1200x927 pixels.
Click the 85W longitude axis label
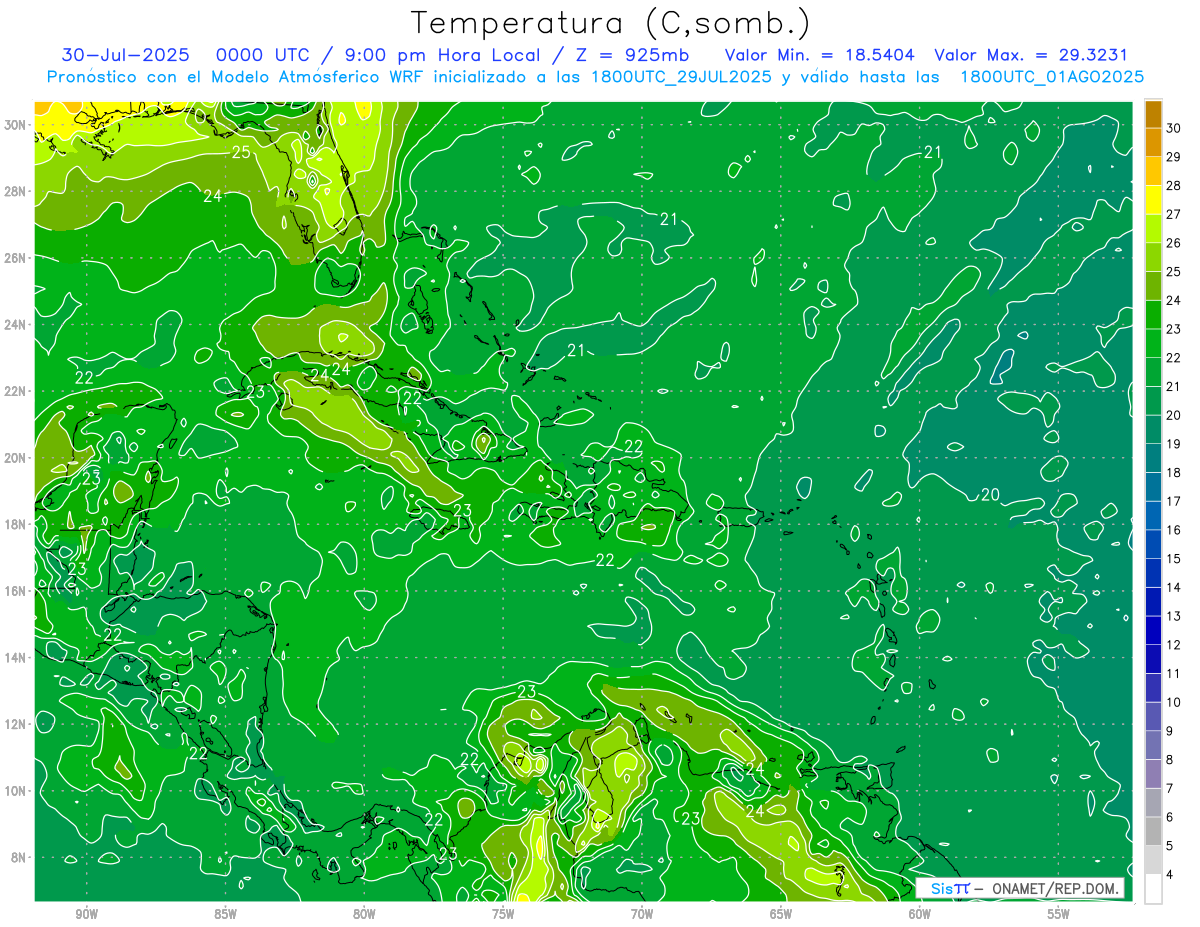[x=226, y=914]
